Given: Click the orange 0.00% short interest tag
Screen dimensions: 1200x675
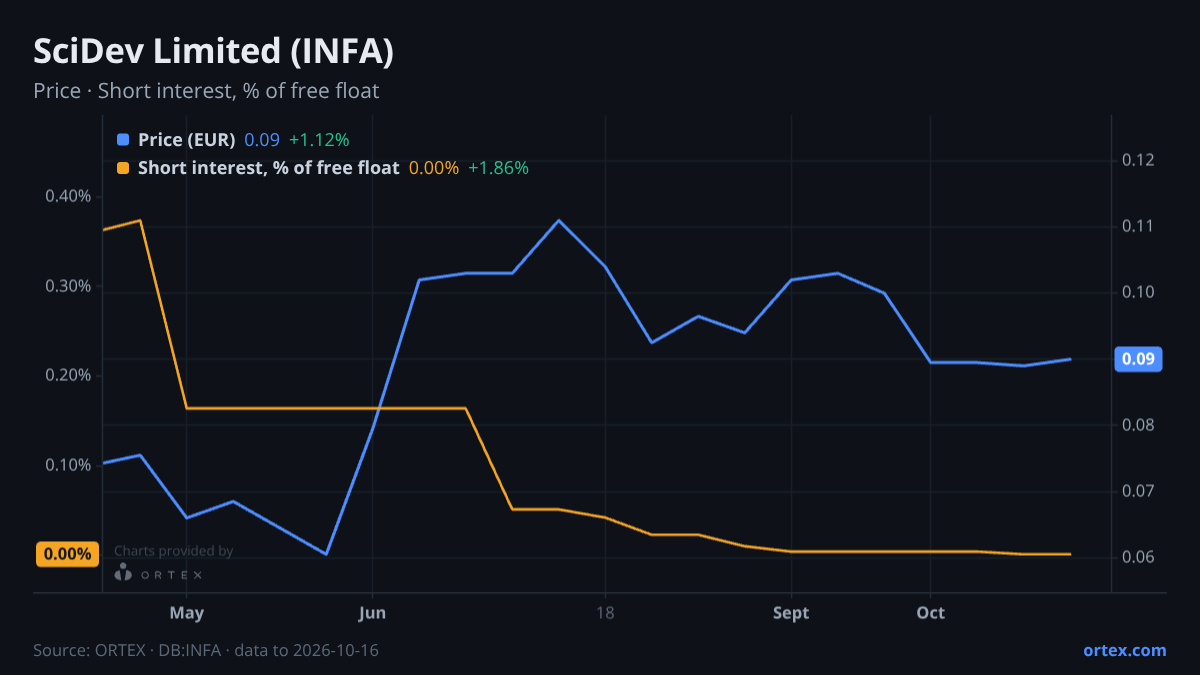Looking at the screenshot, I should point(68,554).
